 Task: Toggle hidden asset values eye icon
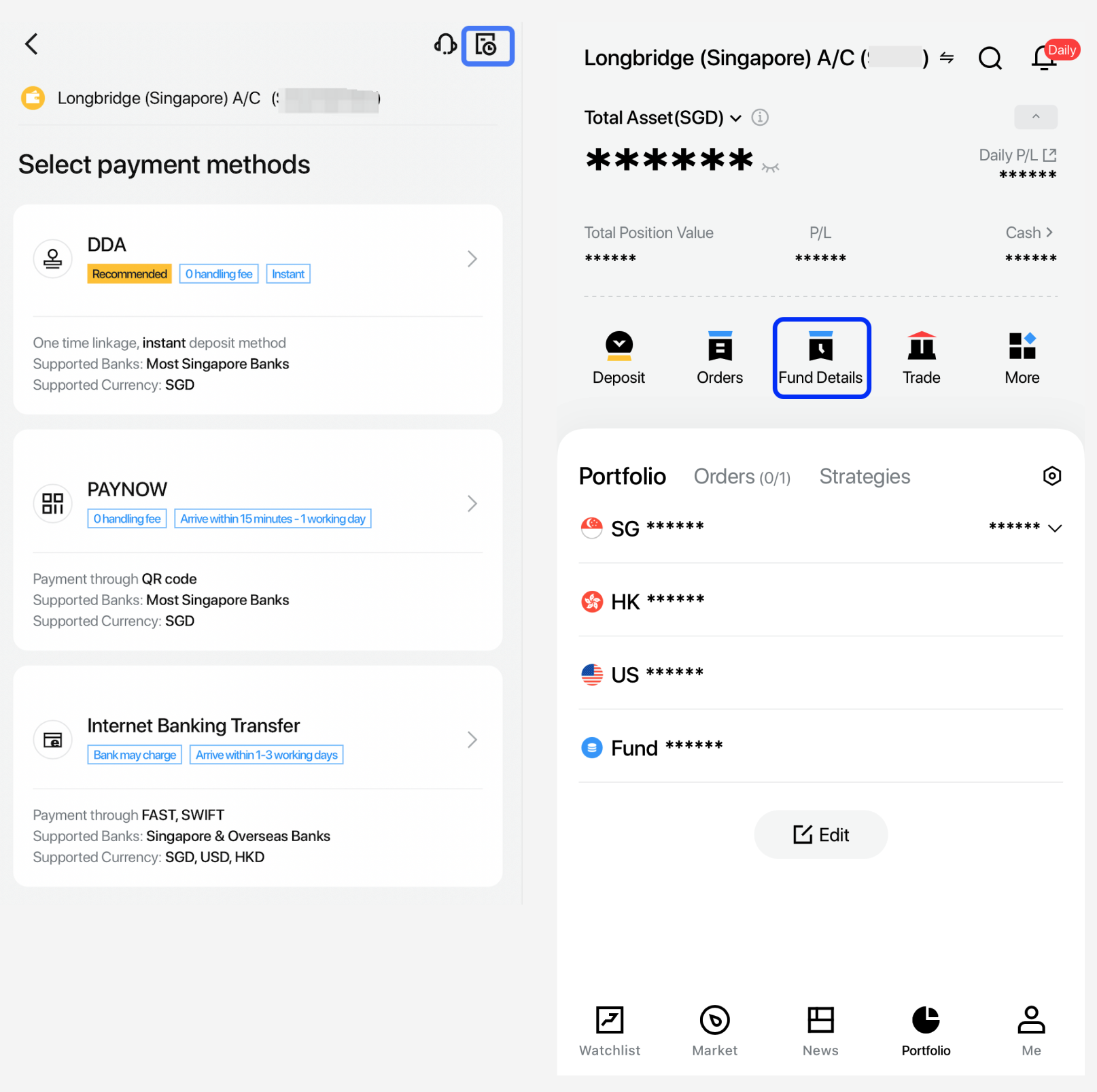770,167
